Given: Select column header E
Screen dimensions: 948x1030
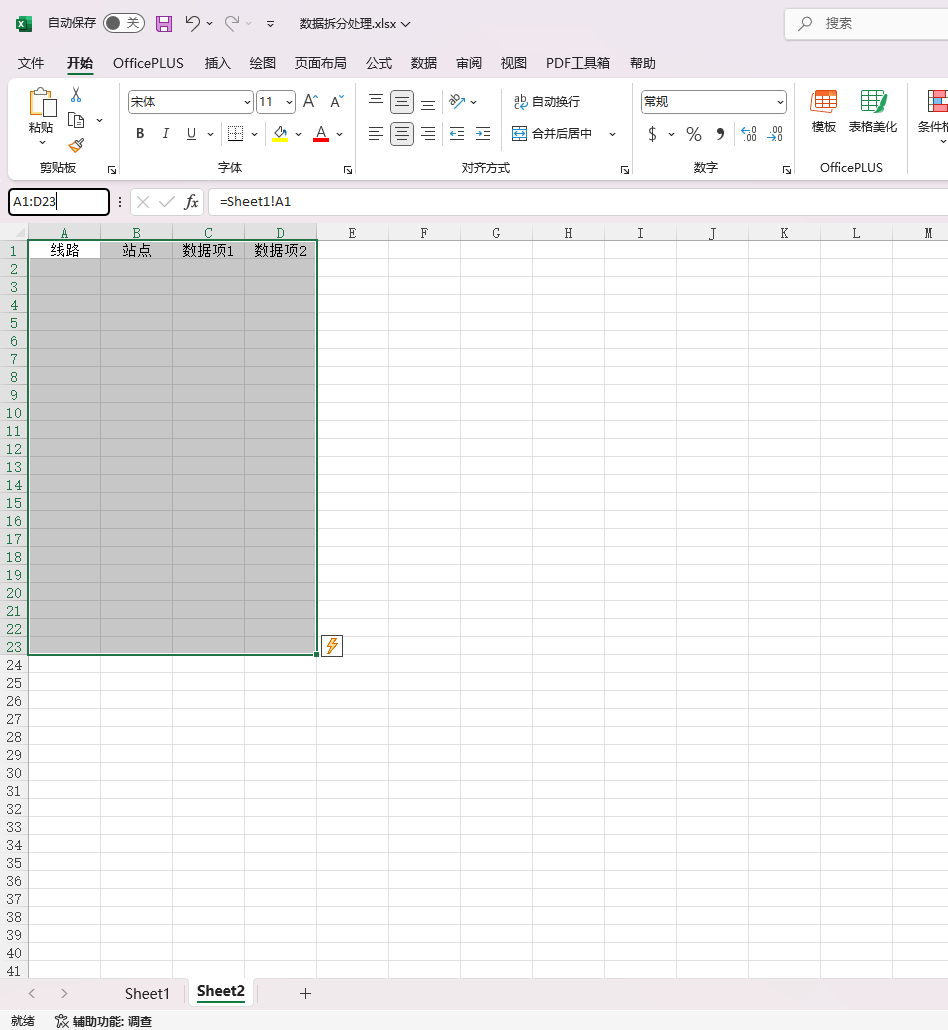Looking at the screenshot, I should 352,233.
